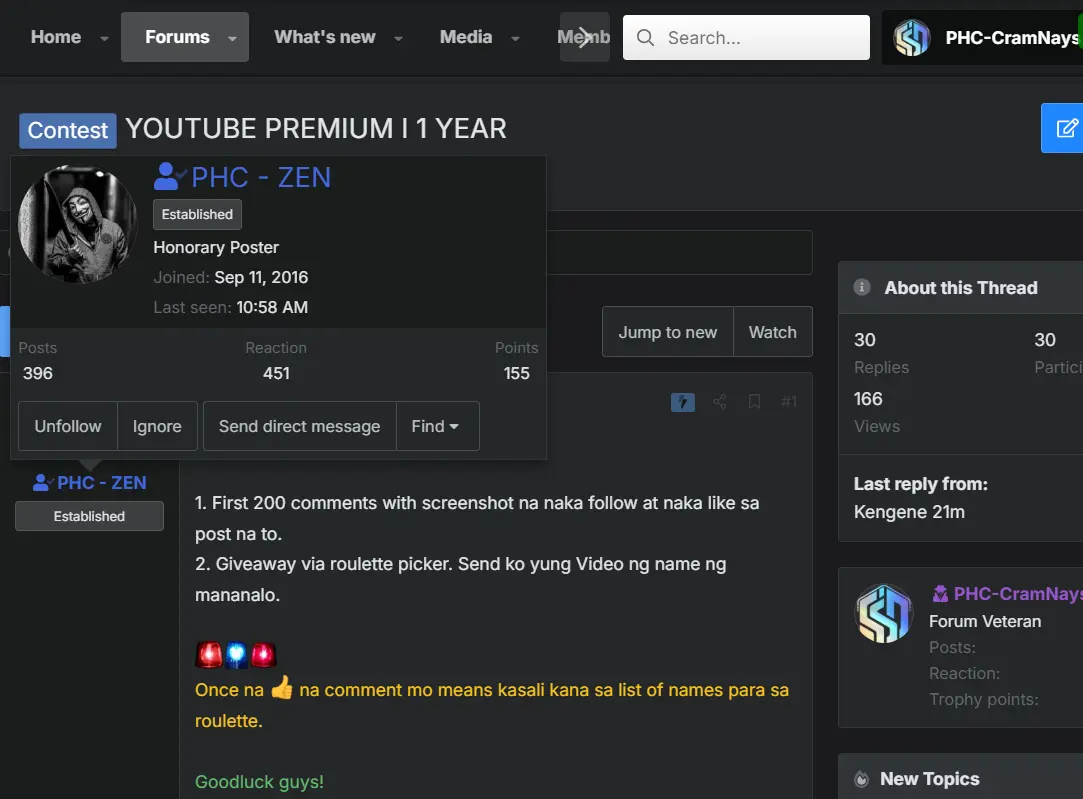Open PHC - ZEN profile name in popup
1083x799 pixels.
[261, 177]
